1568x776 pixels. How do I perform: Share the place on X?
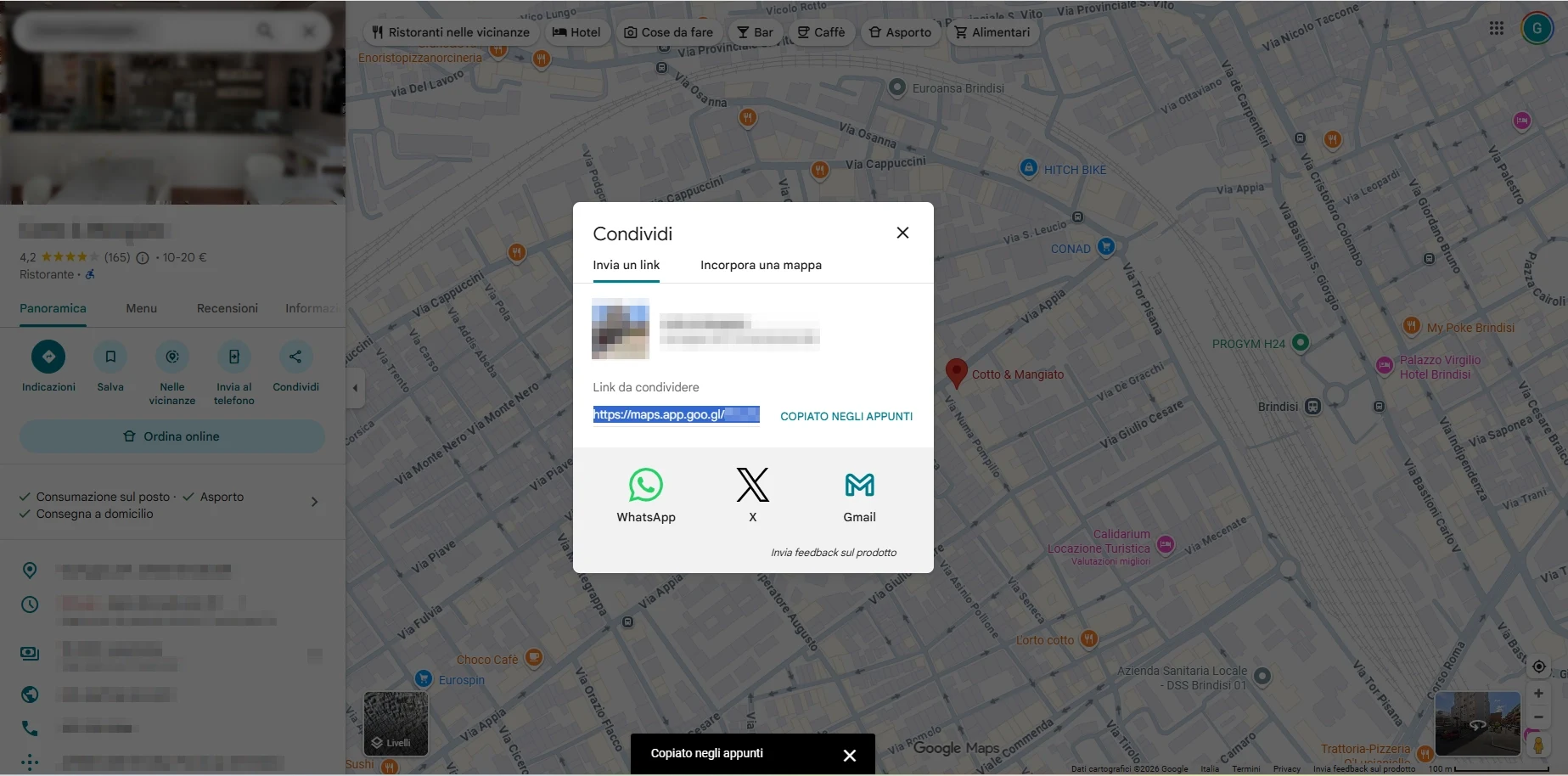pos(752,486)
